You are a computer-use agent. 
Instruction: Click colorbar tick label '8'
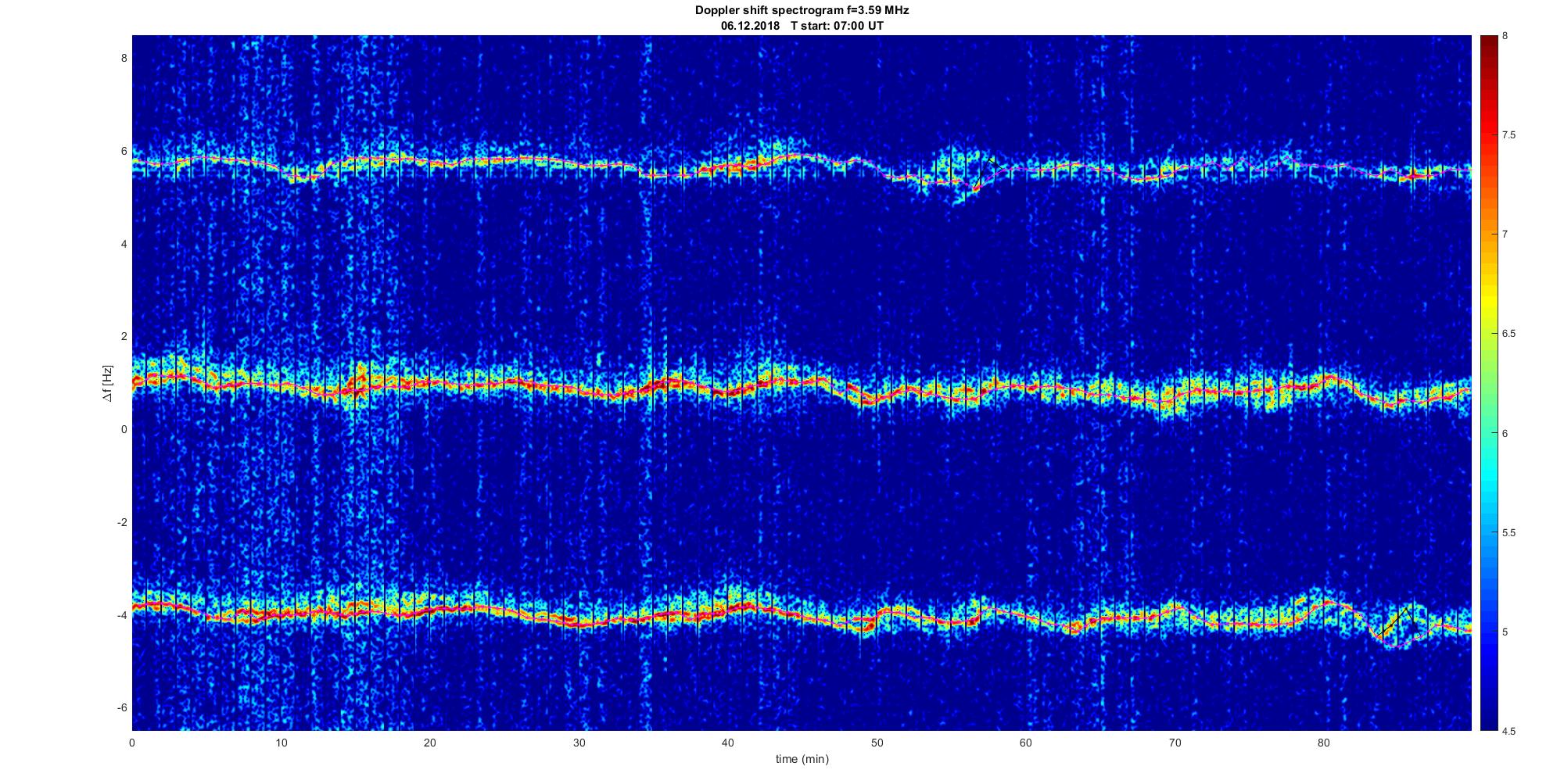[1505, 36]
